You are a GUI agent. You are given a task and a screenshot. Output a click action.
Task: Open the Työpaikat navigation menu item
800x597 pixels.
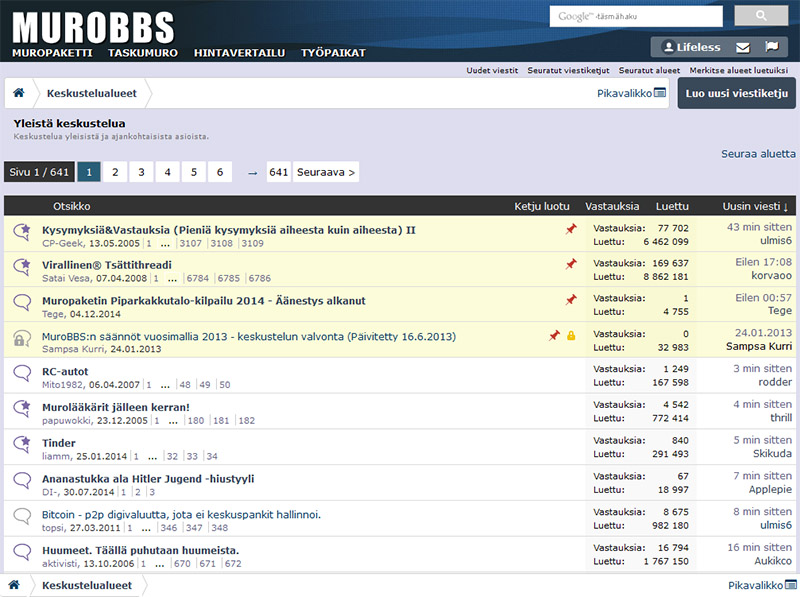pos(333,51)
